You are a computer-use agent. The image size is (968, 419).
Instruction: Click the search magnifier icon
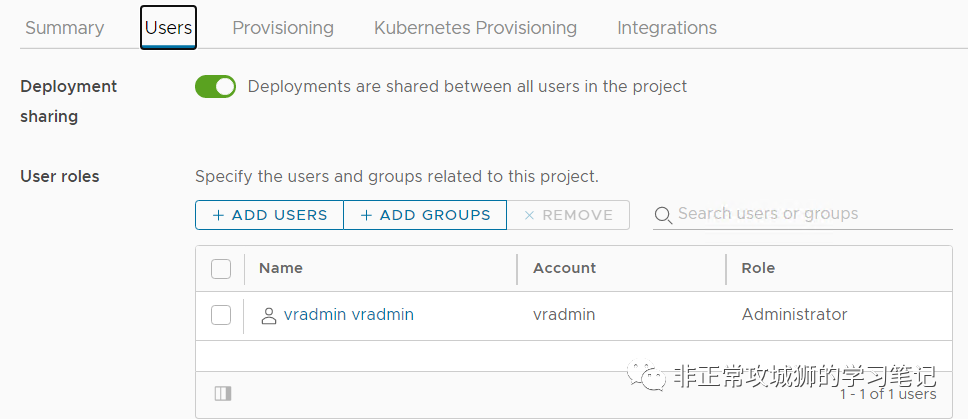pos(663,215)
